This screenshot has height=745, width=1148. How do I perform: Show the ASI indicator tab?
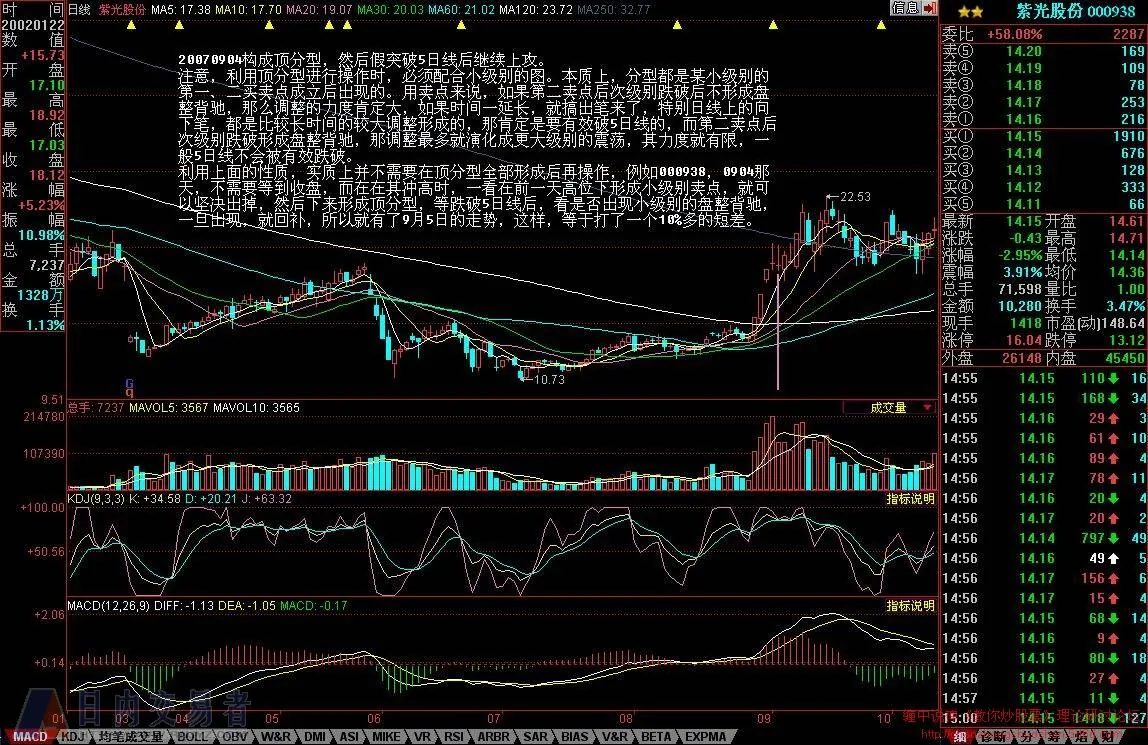350,736
